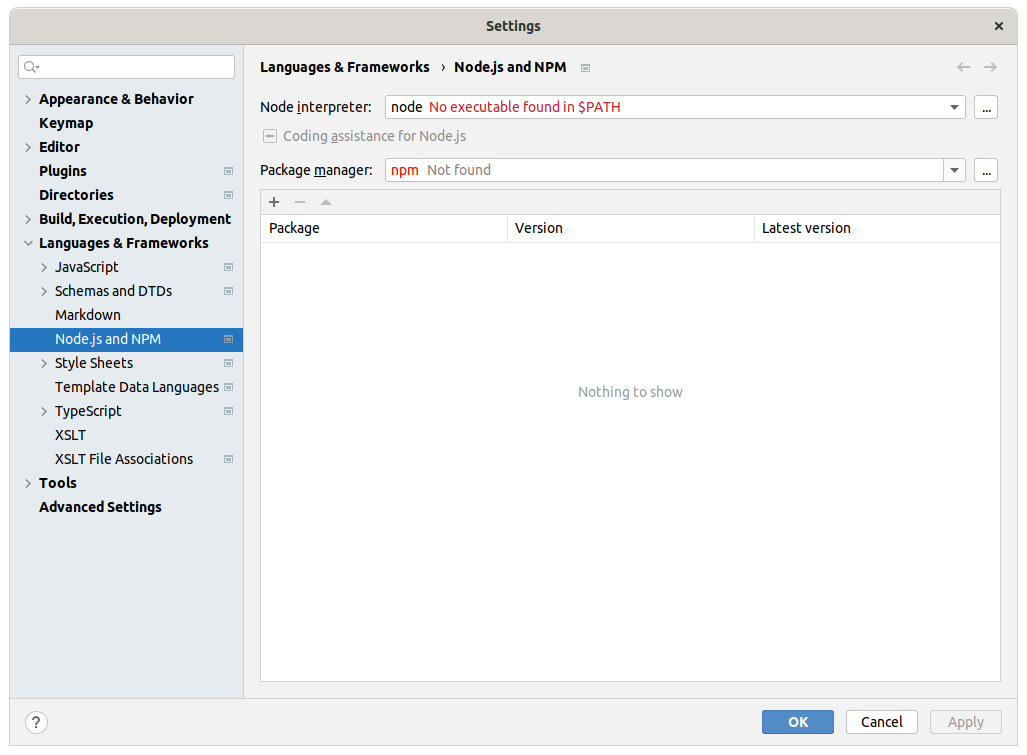
Task: Focus the settings search field
Action: [x=126, y=67]
